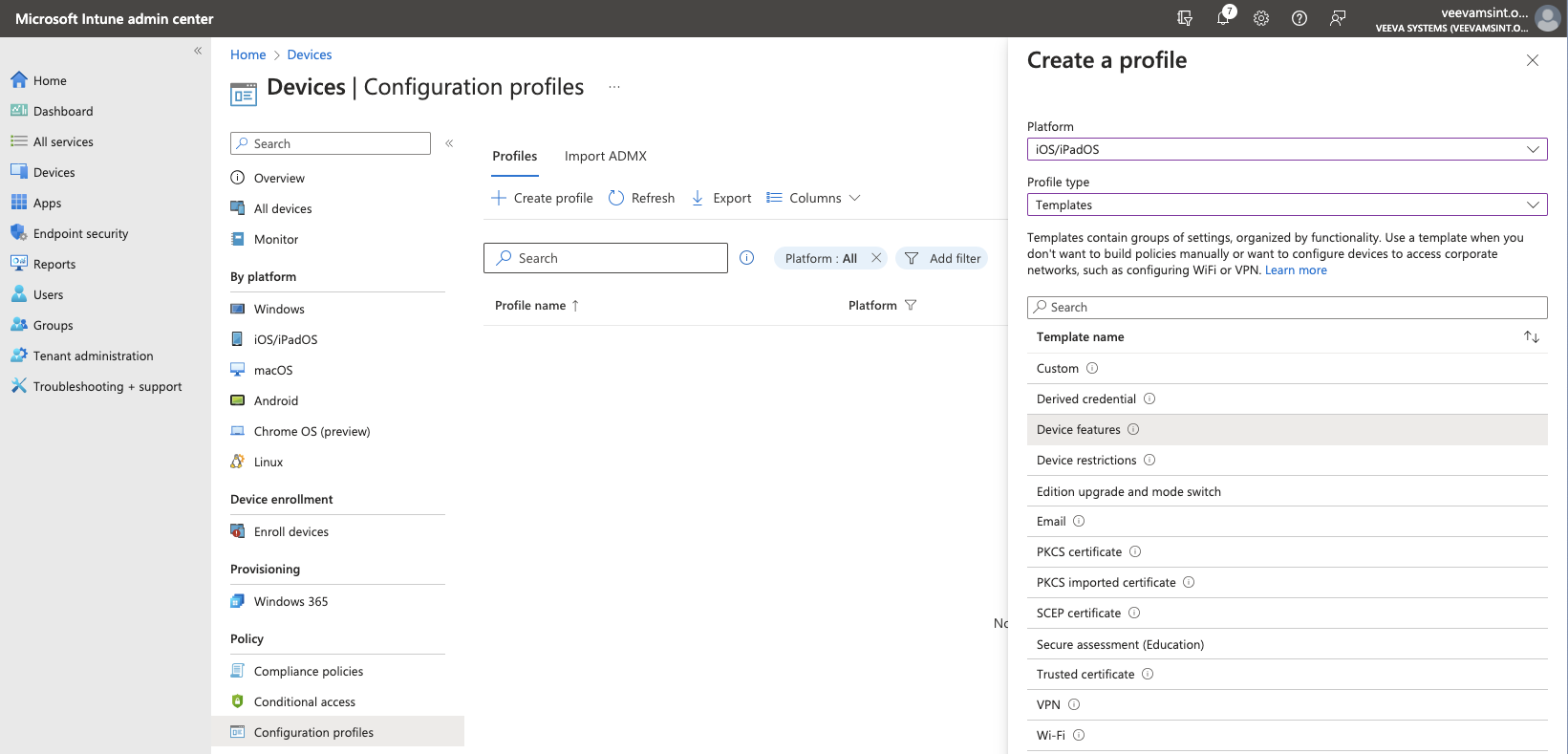Click the Export download icon
The width and height of the screenshot is (1568, 754).
point(698,198)
